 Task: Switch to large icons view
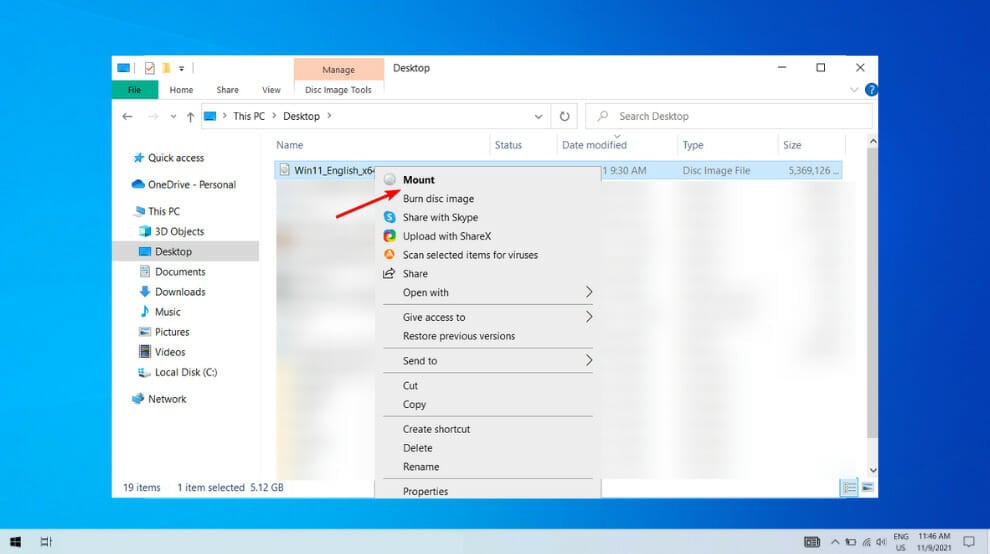point(868,488)
